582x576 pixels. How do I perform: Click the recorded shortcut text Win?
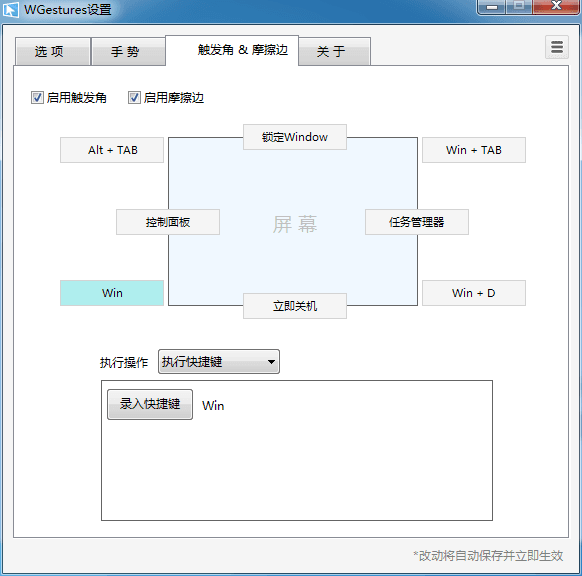coord(213,406)
